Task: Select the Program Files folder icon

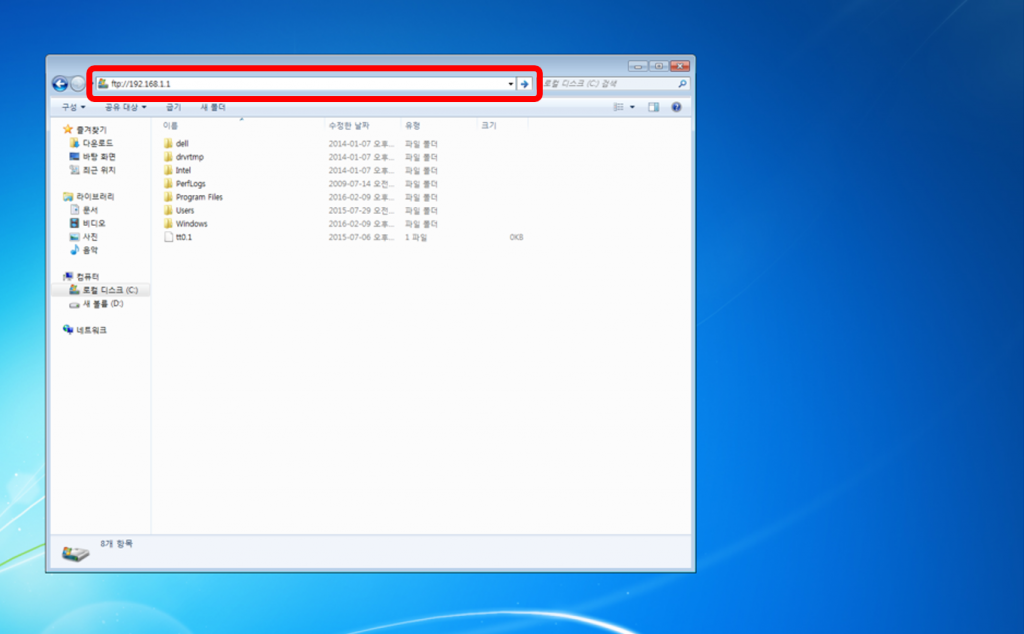Action: point(168,197)
